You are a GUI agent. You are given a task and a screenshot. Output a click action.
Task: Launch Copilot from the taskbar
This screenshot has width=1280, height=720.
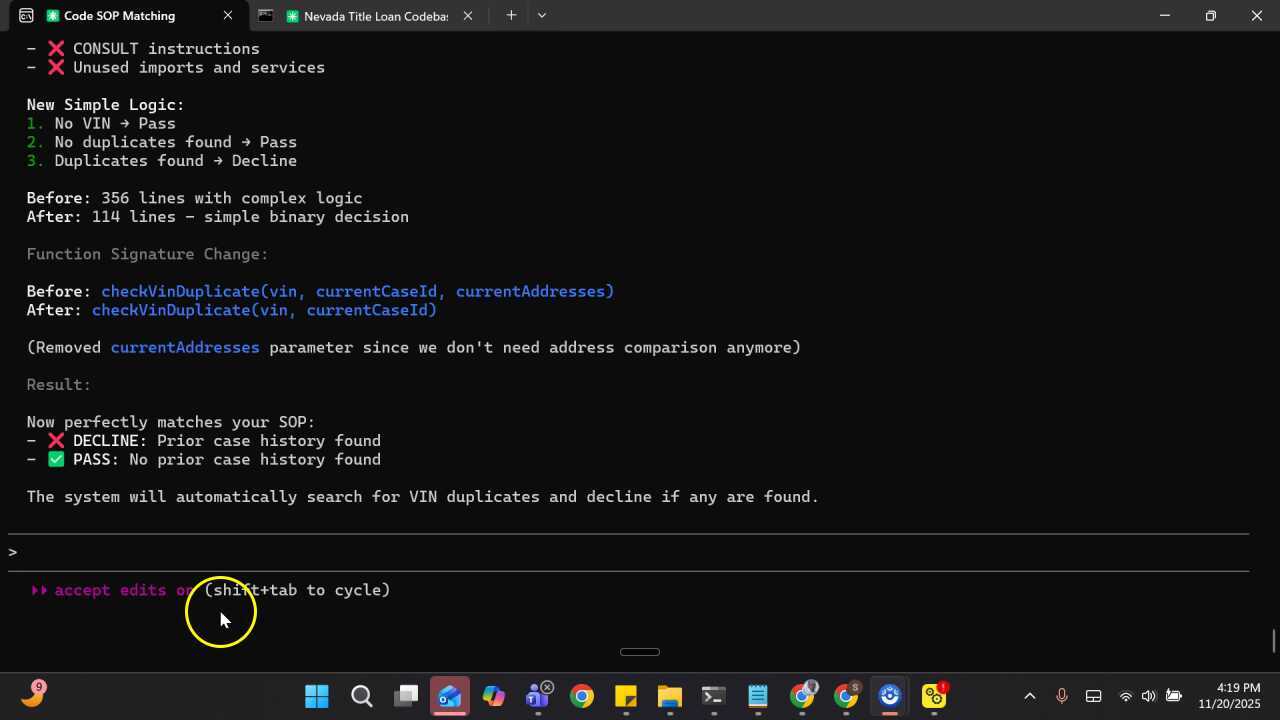pyautogui.click(x=493, y=696)
